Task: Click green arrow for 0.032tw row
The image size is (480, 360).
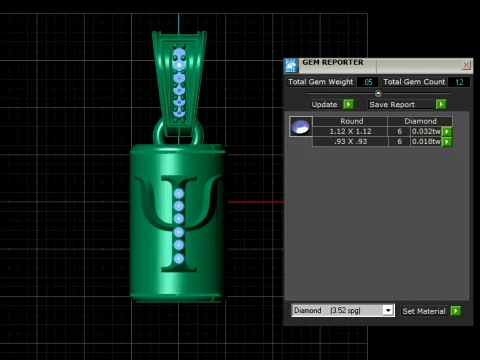Action: [447, 131]
